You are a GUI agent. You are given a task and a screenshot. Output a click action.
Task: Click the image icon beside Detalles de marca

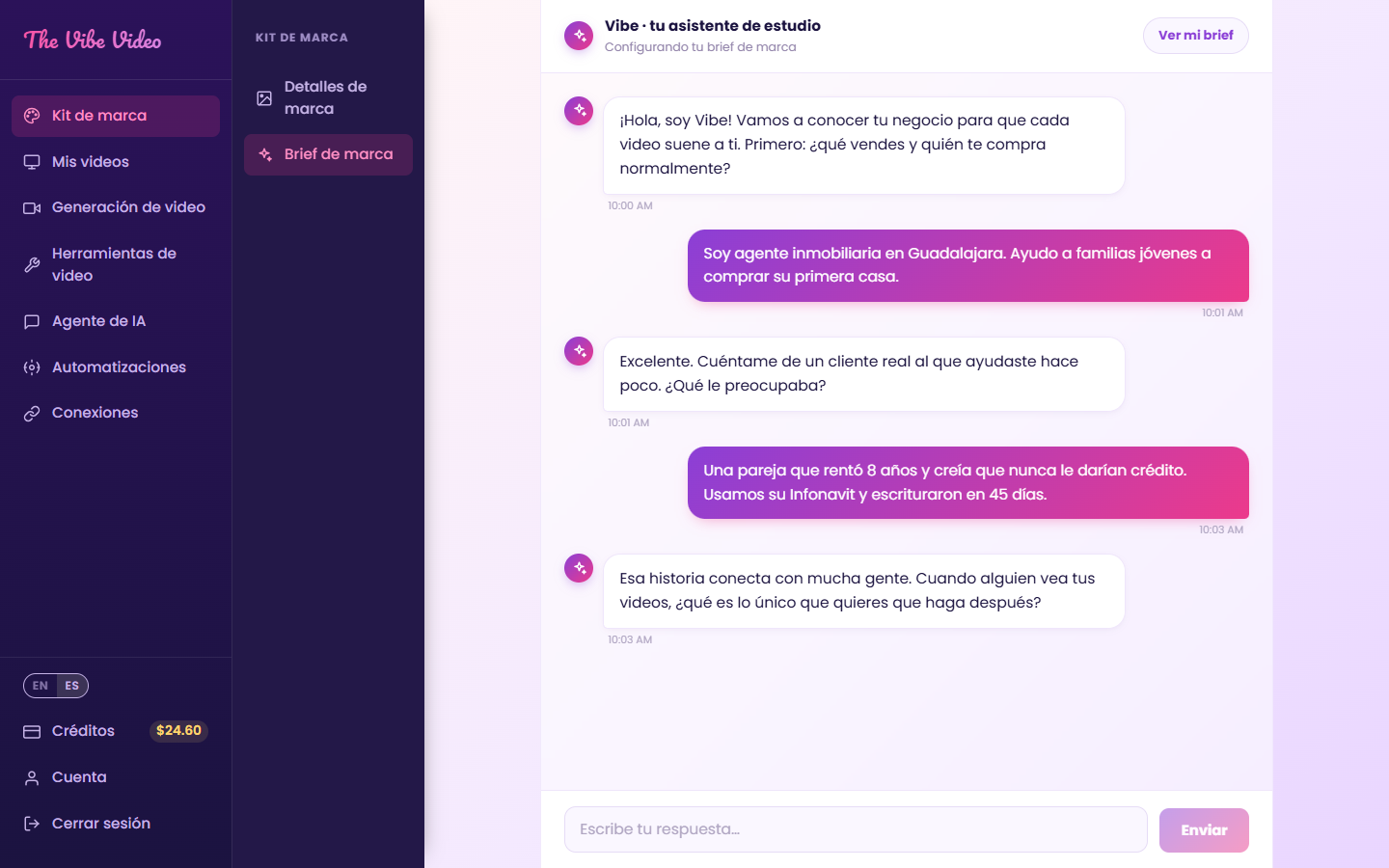264,98
